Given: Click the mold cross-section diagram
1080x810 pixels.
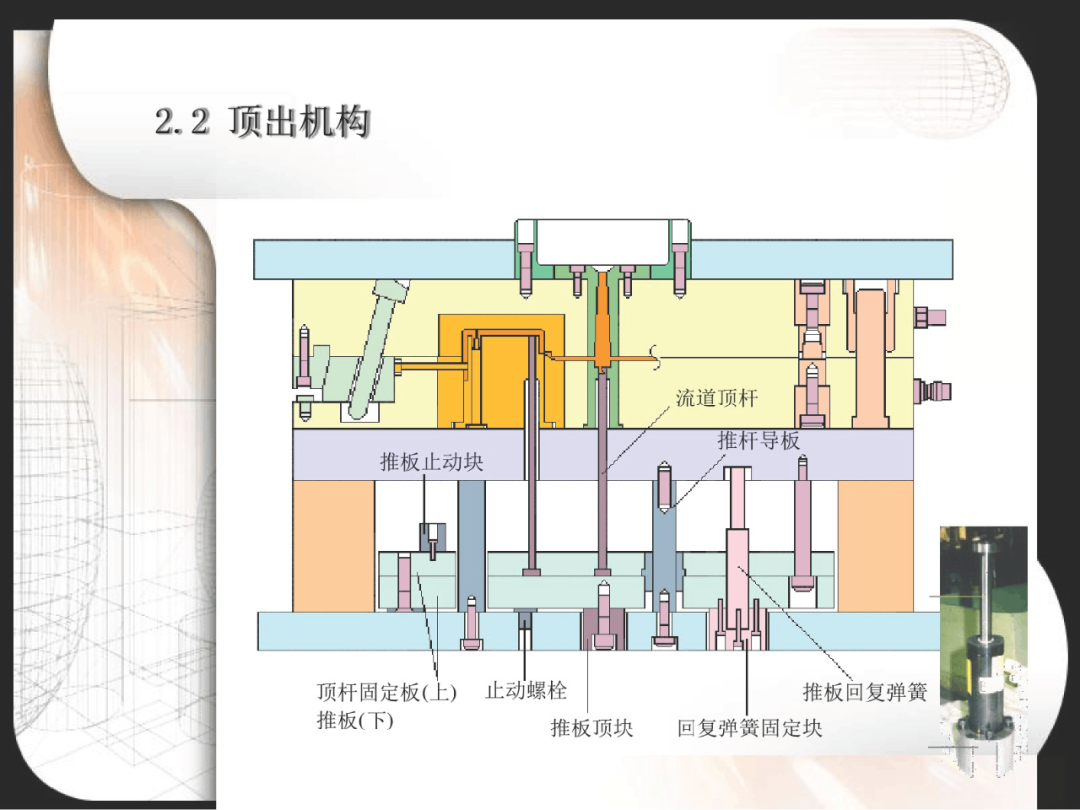Looking at the screenshot, I should coord(603,435).
